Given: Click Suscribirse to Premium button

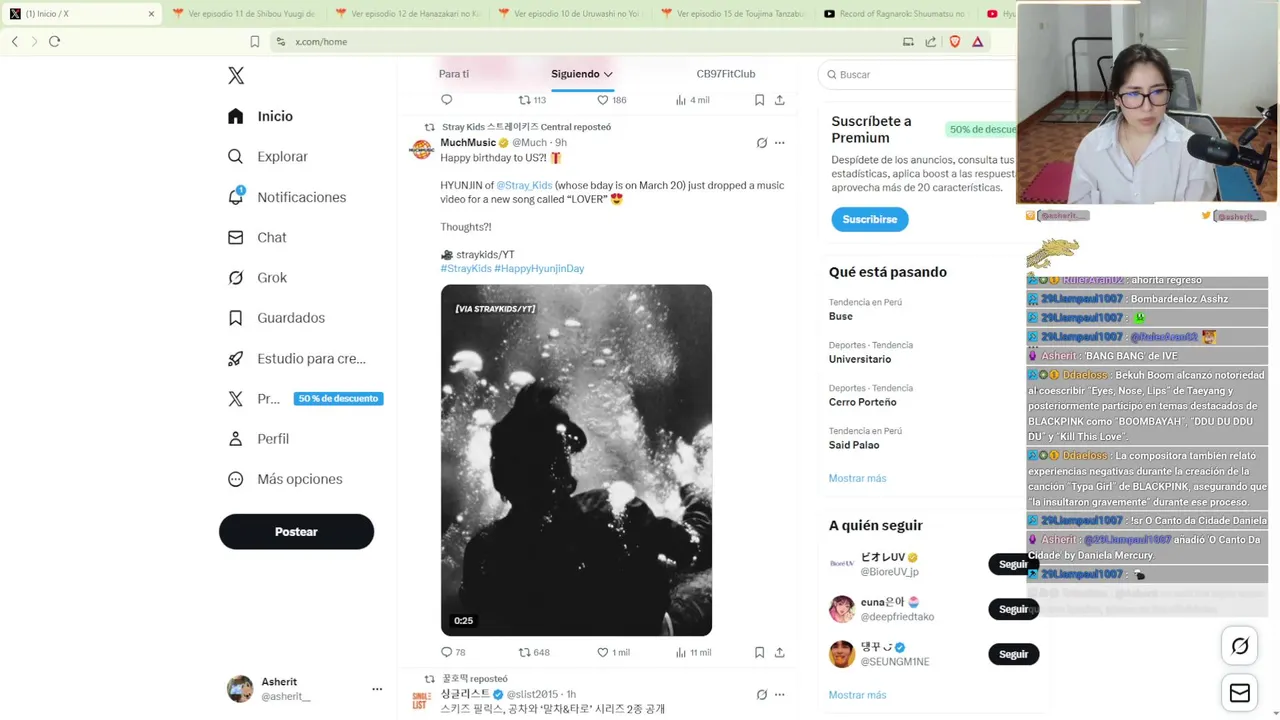Looking at the screenshot, I should pos(869,219).
